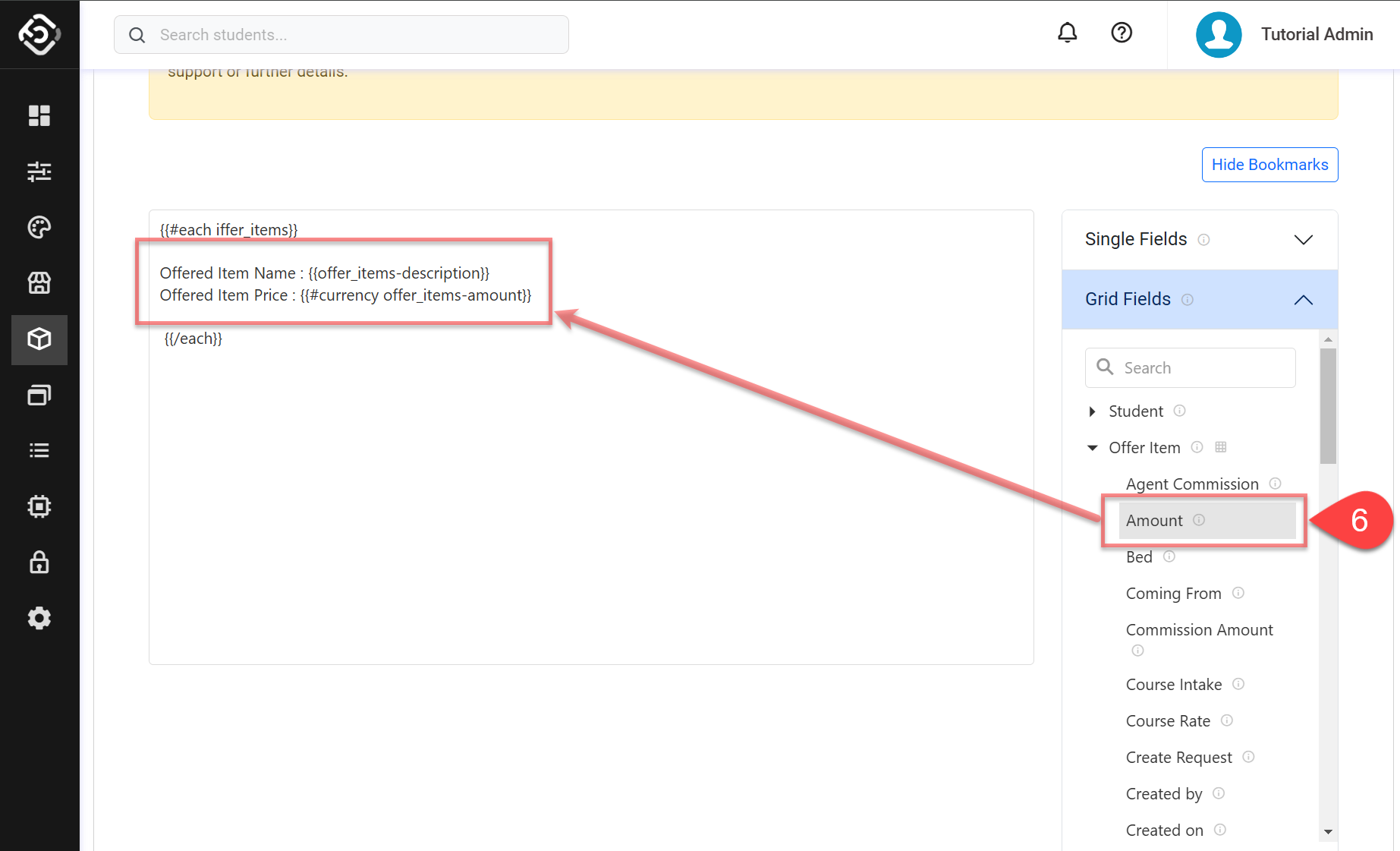This screenshot has height=851, width=1400.
Task: Click the Hide Bookmarks button
Action: pyautogui.click(x=1269, y=165)
